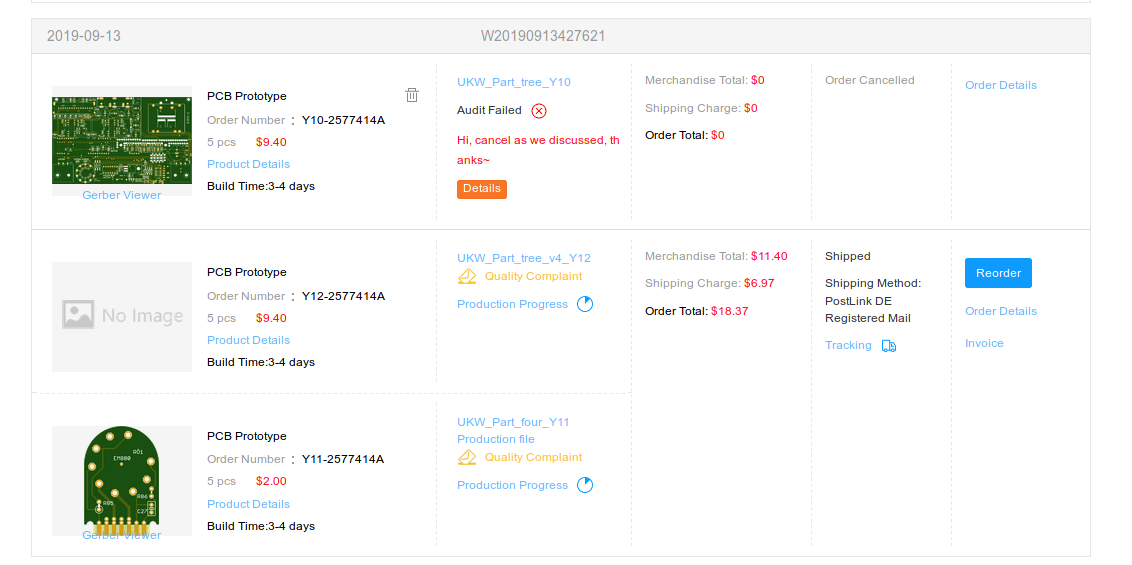View Product Details for order Y11-2577414A

coord(248,504)
